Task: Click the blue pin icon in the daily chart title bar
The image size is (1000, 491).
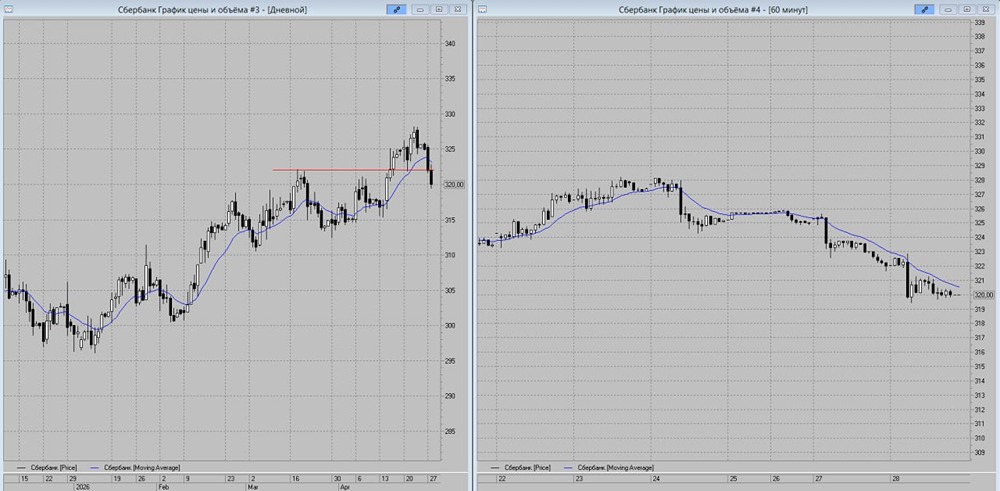Action: [x=395, y=10]
